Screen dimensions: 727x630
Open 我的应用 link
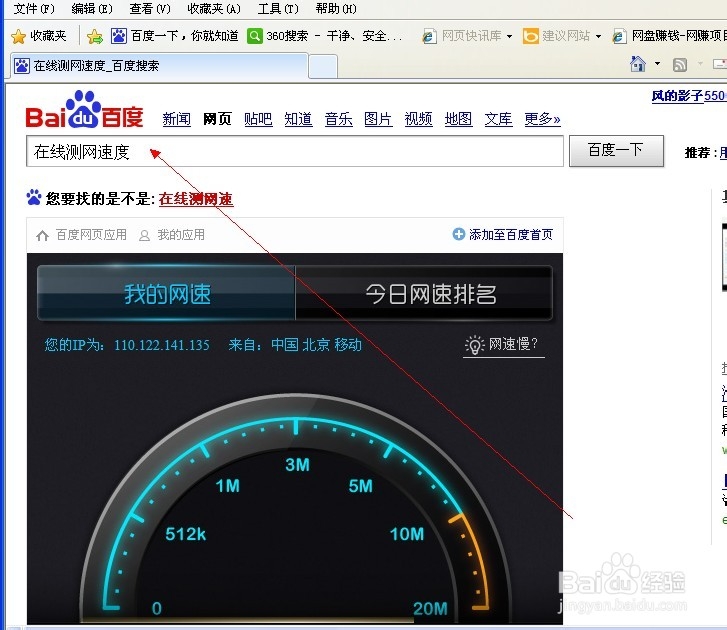click(181, 235)
